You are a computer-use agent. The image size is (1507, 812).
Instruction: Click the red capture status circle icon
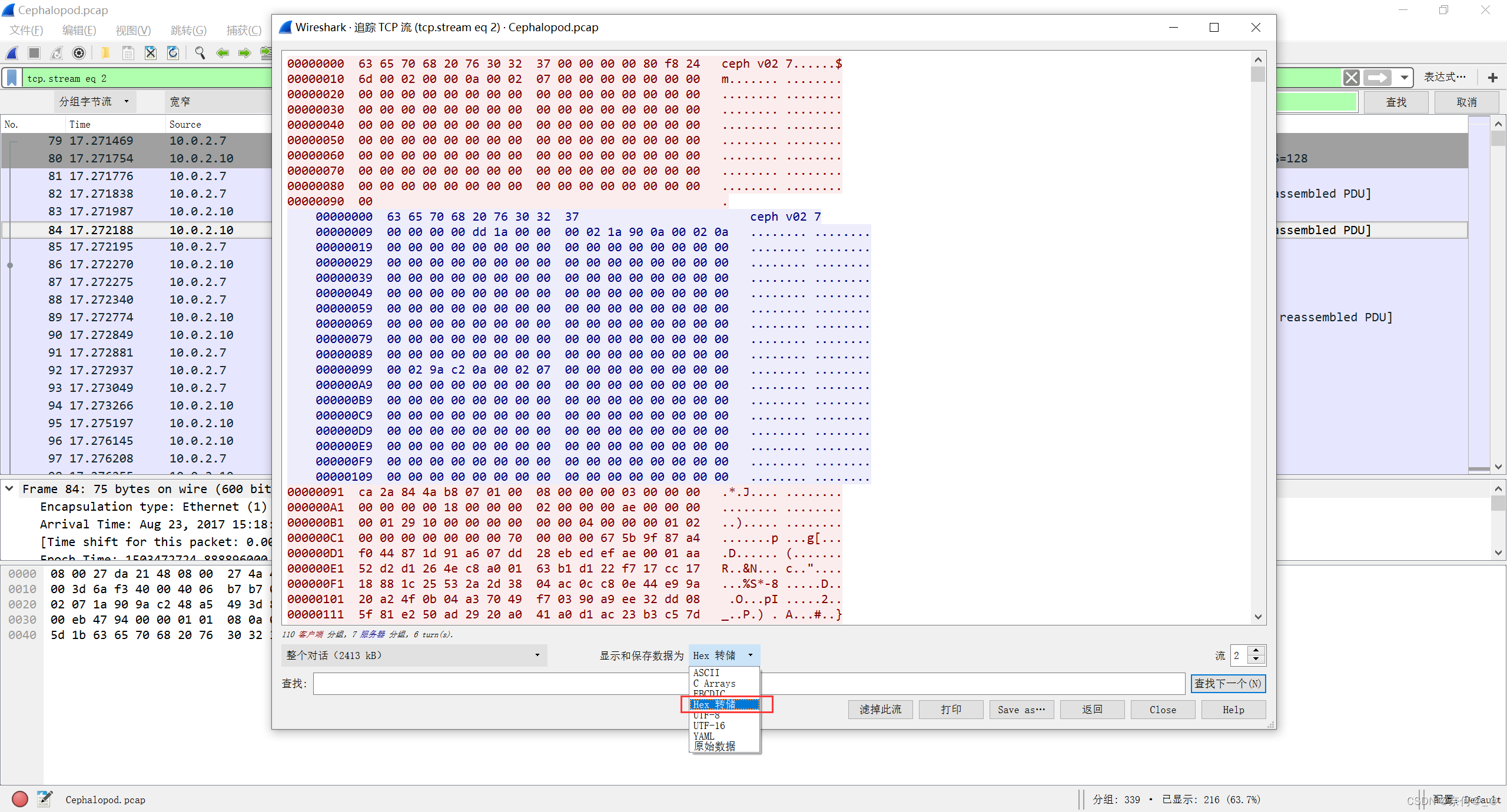[x=20, y=799]
